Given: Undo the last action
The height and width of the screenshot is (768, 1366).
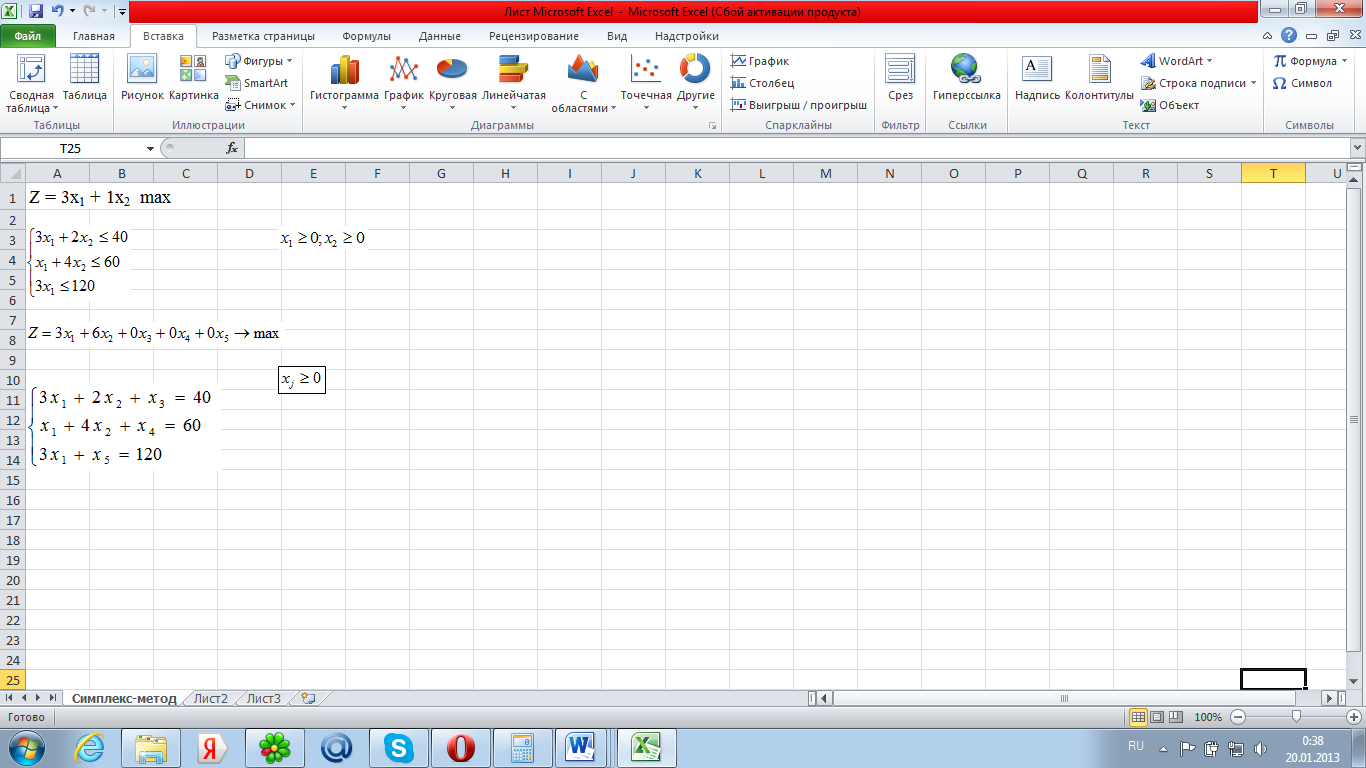Looking at the screenshot, I should point(58,12).
